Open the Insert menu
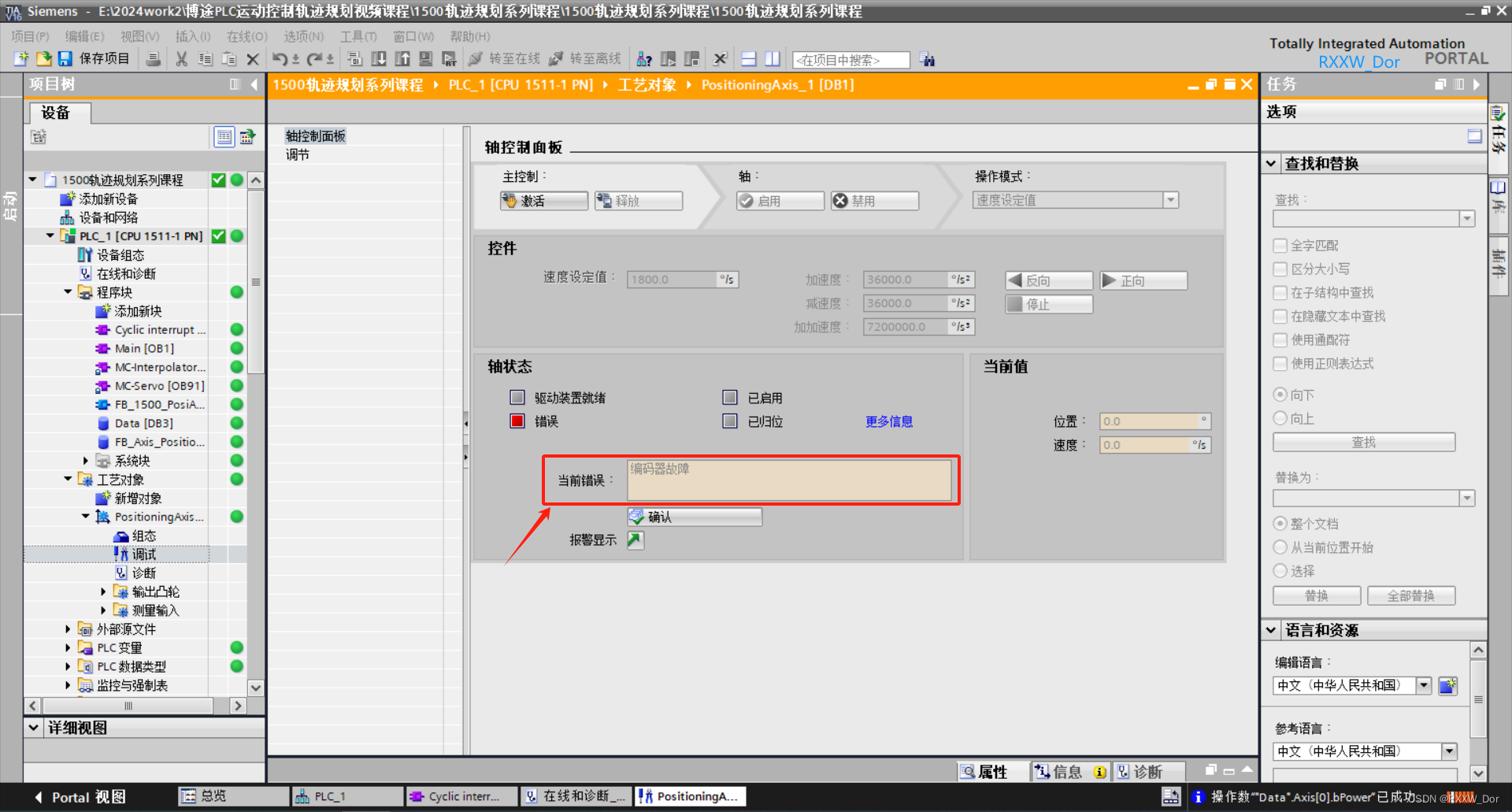This screenshot has height=812, width=1512. (193, 36)
